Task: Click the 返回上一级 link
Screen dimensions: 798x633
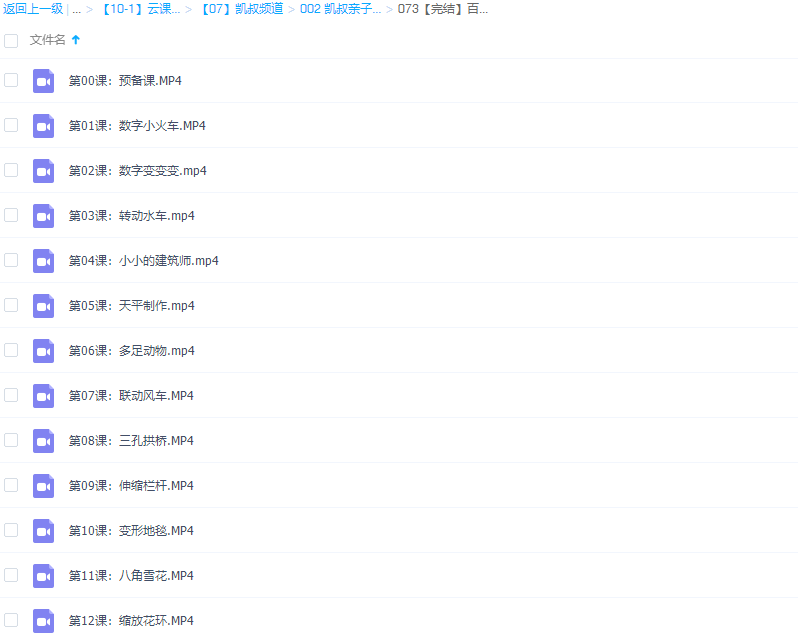Action: coord(32,9)
